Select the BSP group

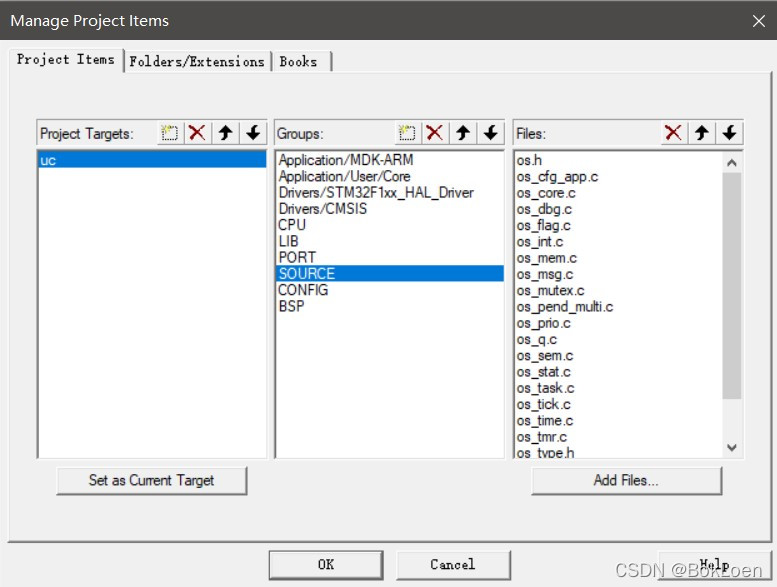click(389, 306)
